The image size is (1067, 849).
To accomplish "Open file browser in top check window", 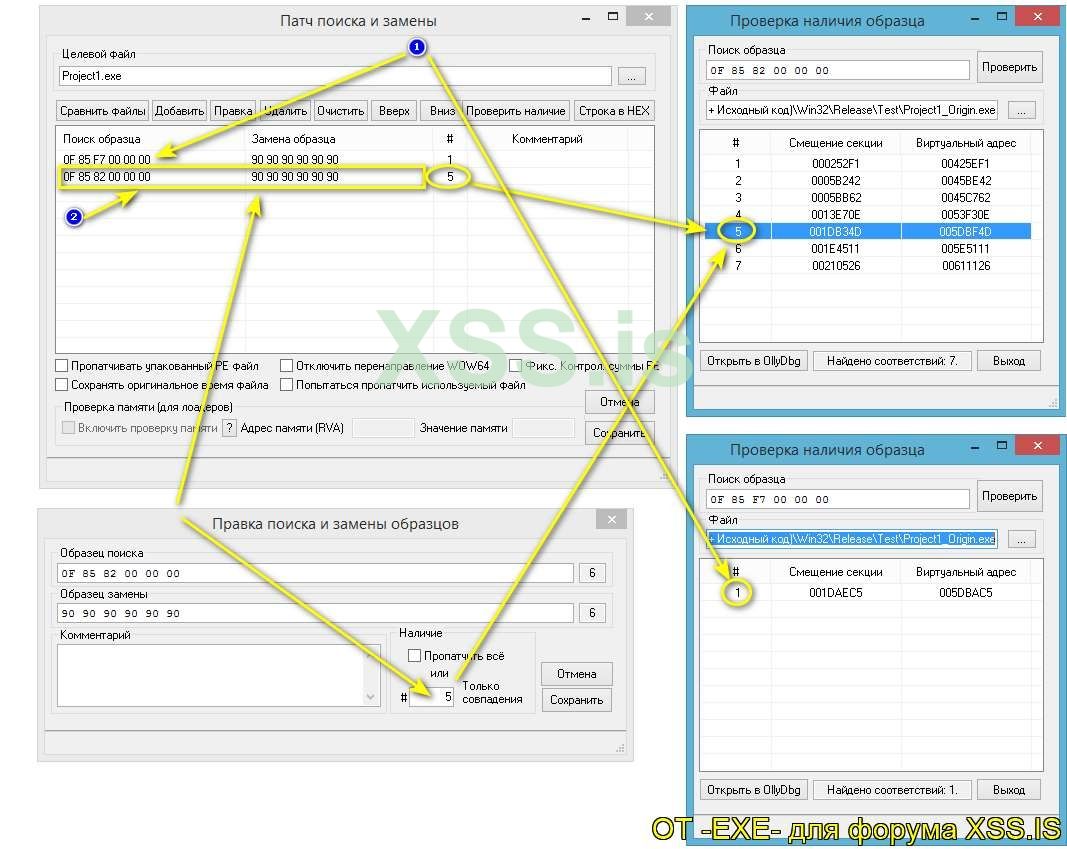I will [1021, 110].
